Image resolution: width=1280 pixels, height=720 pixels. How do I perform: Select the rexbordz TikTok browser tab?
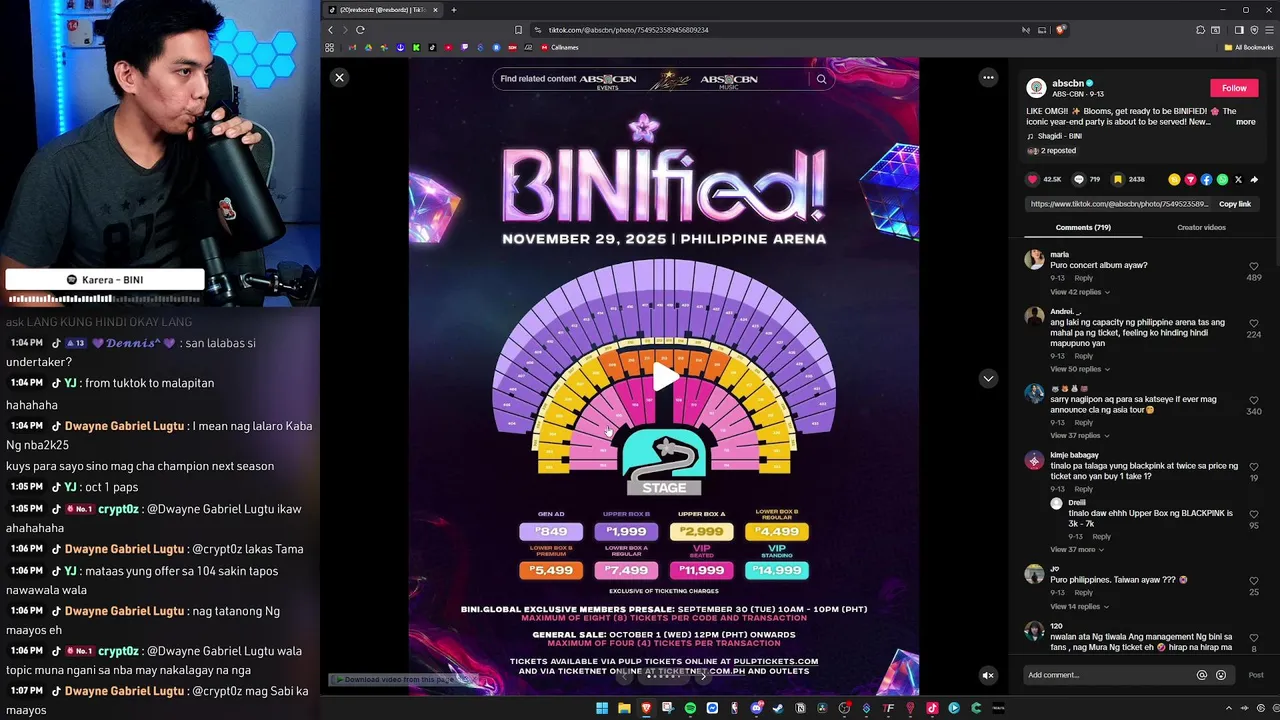tap(384, 10)
